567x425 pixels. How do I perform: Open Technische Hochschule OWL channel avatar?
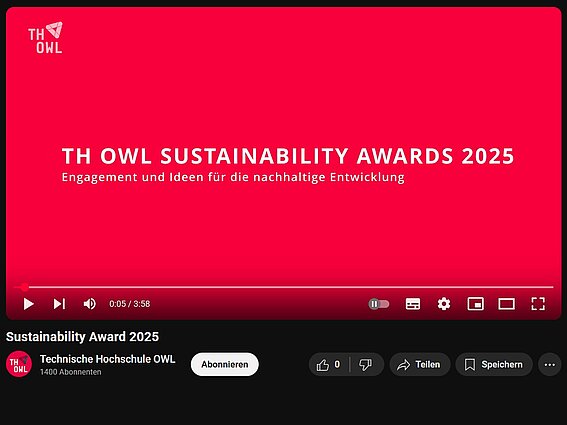coord(19,364)
